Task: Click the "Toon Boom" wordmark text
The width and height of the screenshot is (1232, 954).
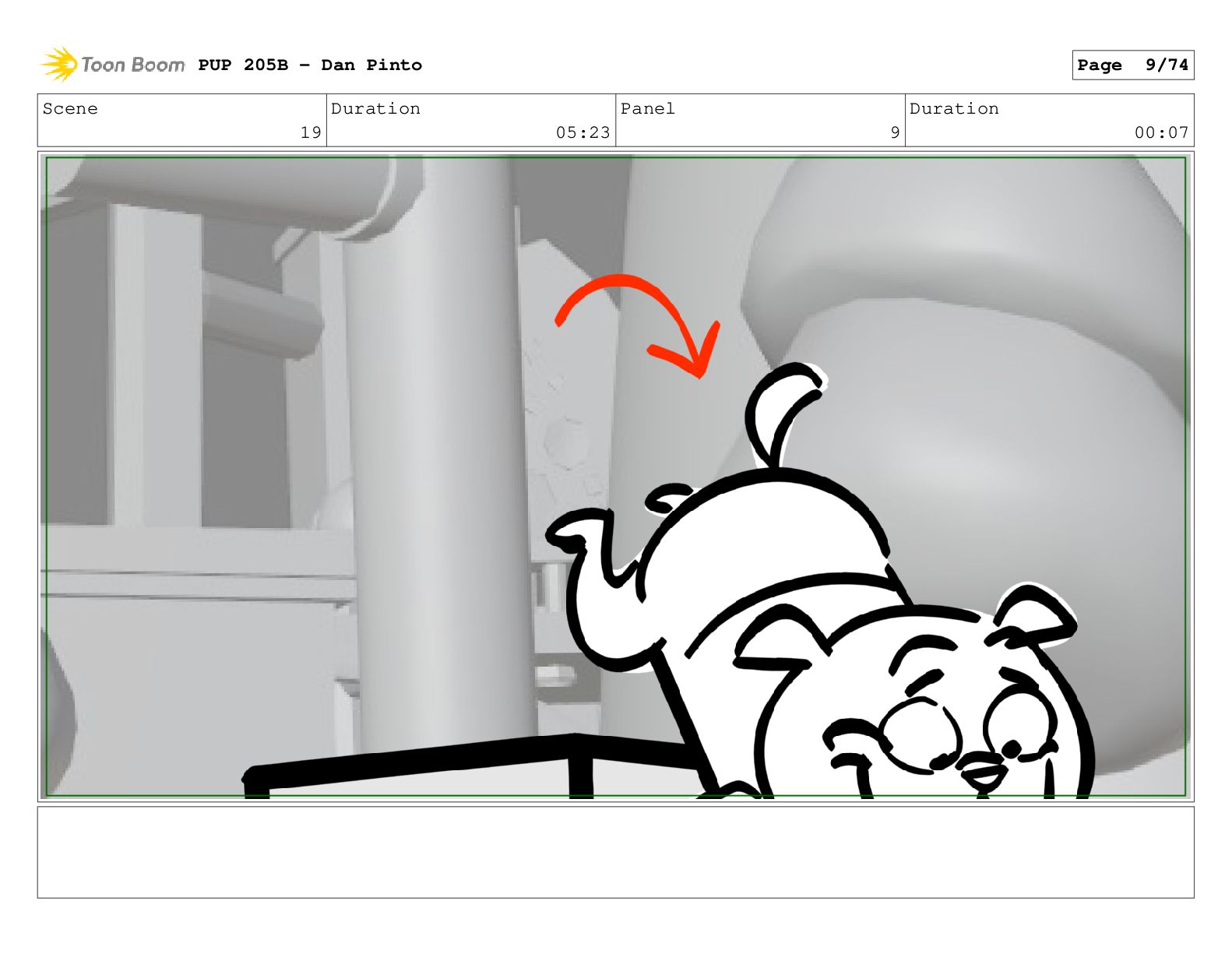Action: pos(133,65)
